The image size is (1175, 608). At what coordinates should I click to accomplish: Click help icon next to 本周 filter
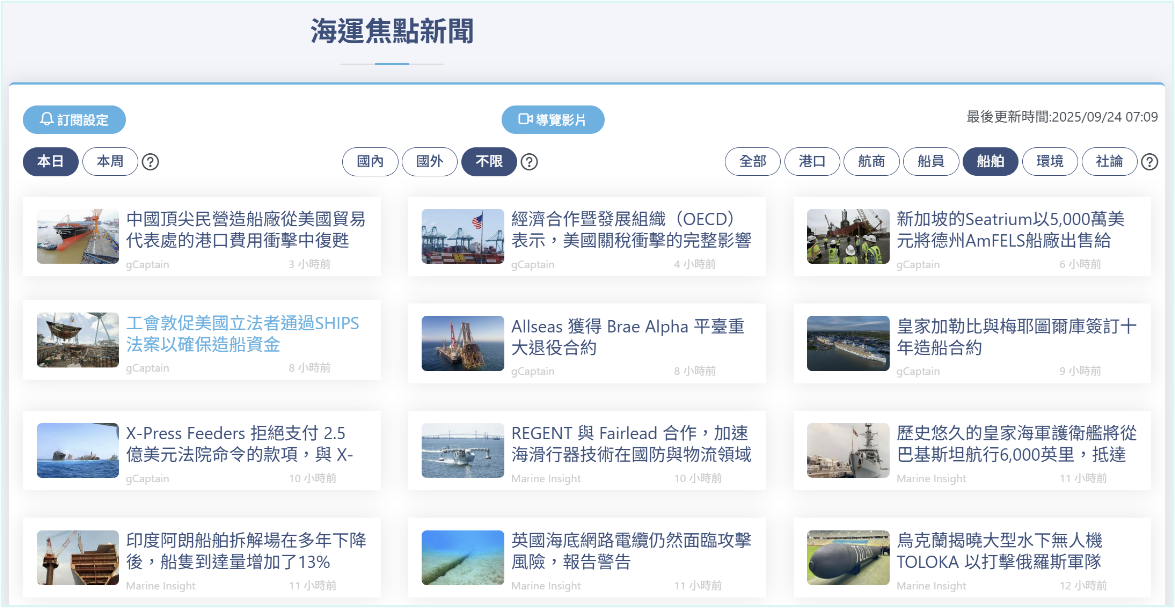point(150,162)
